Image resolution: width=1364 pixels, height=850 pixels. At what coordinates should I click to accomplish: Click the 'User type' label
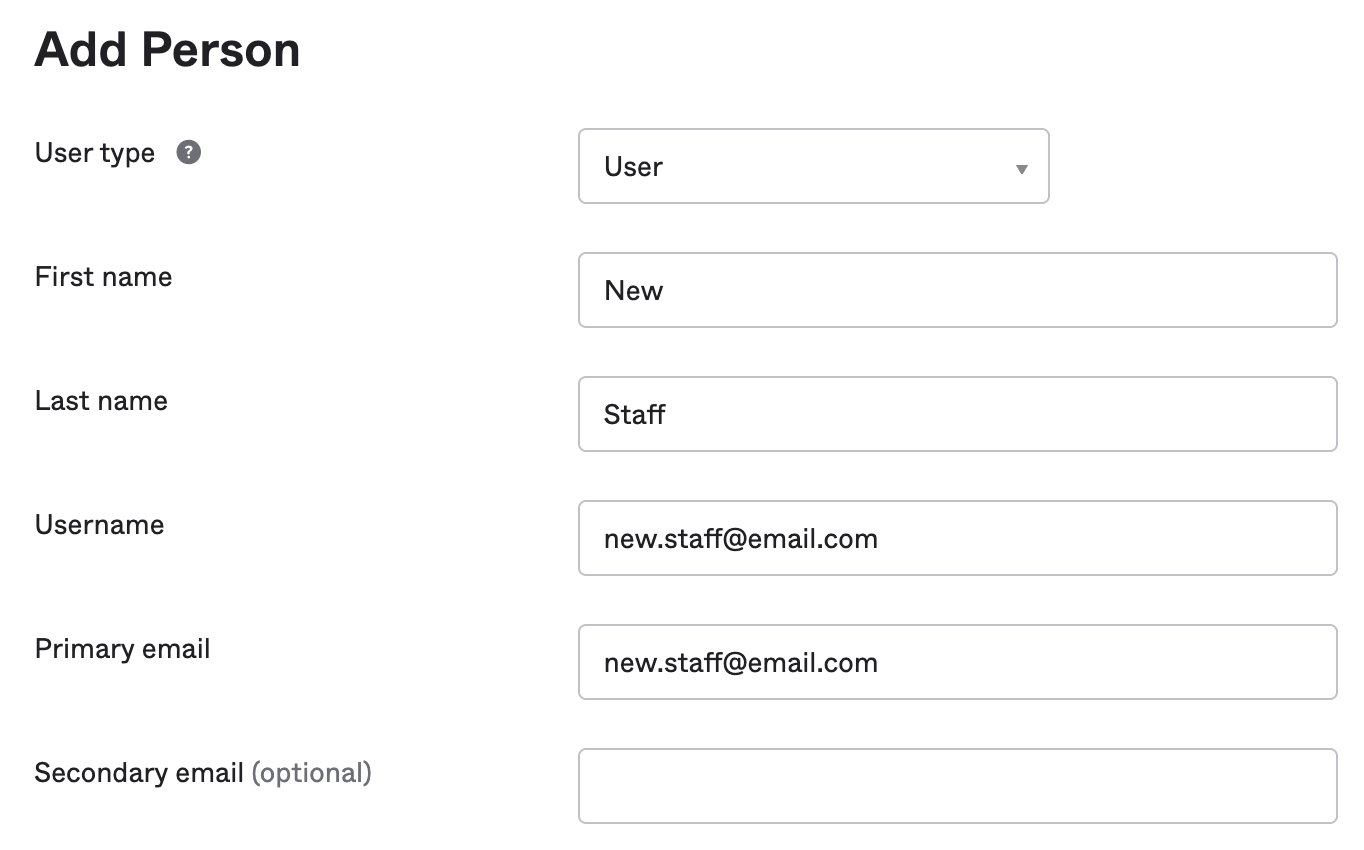[95, 153]
